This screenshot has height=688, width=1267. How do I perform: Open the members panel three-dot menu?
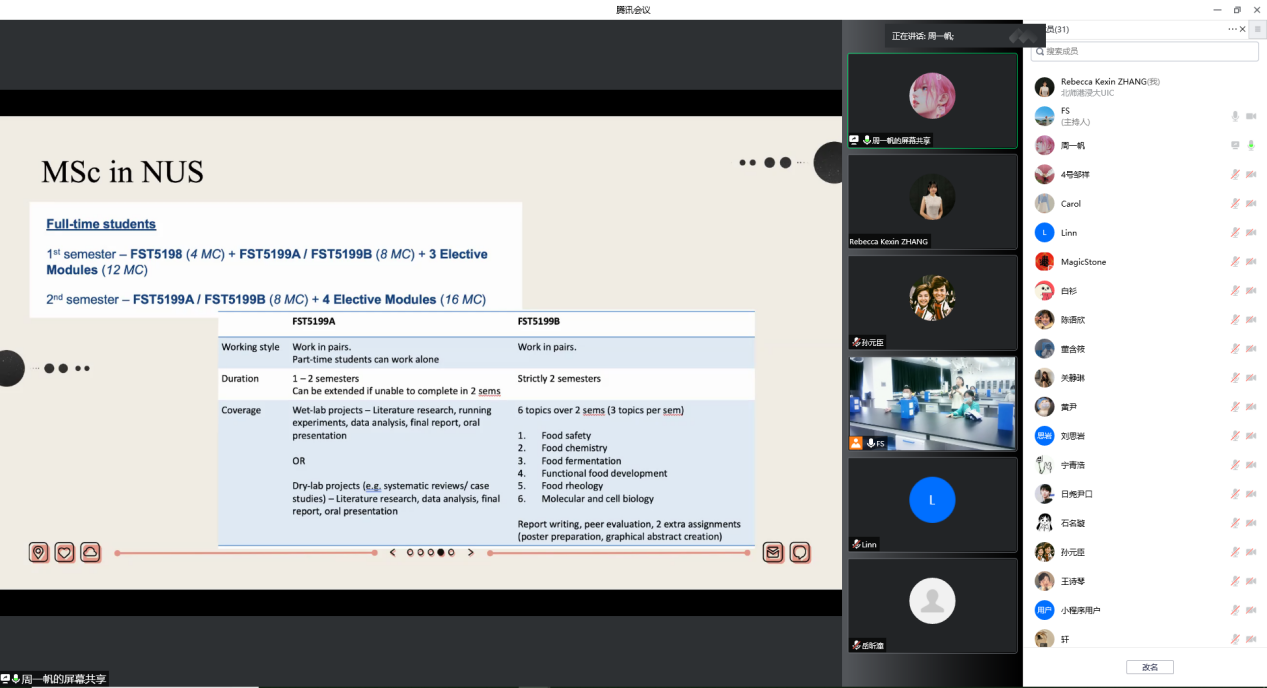1233,30
